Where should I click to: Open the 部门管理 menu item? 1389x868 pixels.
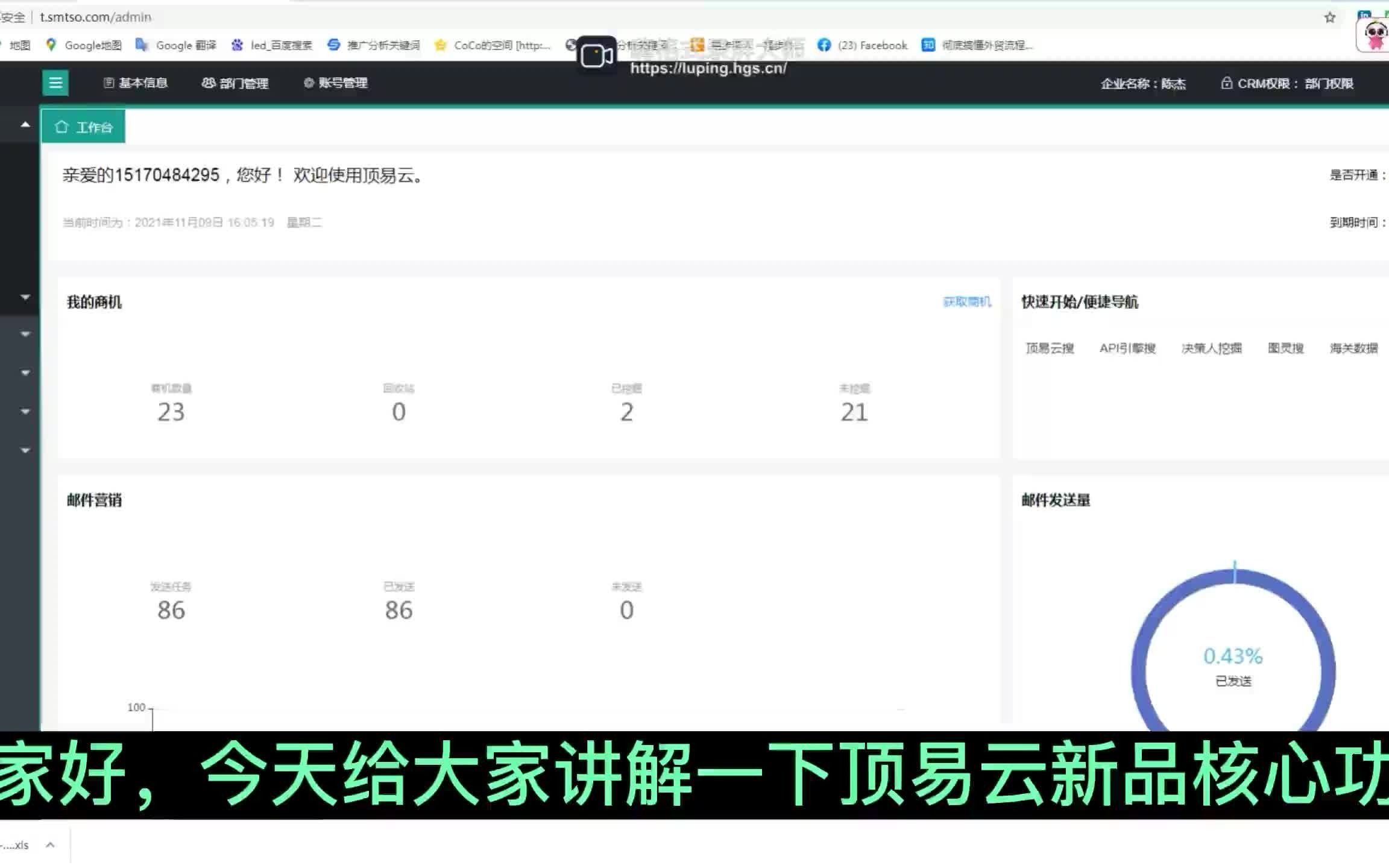(x=235, y=83)
